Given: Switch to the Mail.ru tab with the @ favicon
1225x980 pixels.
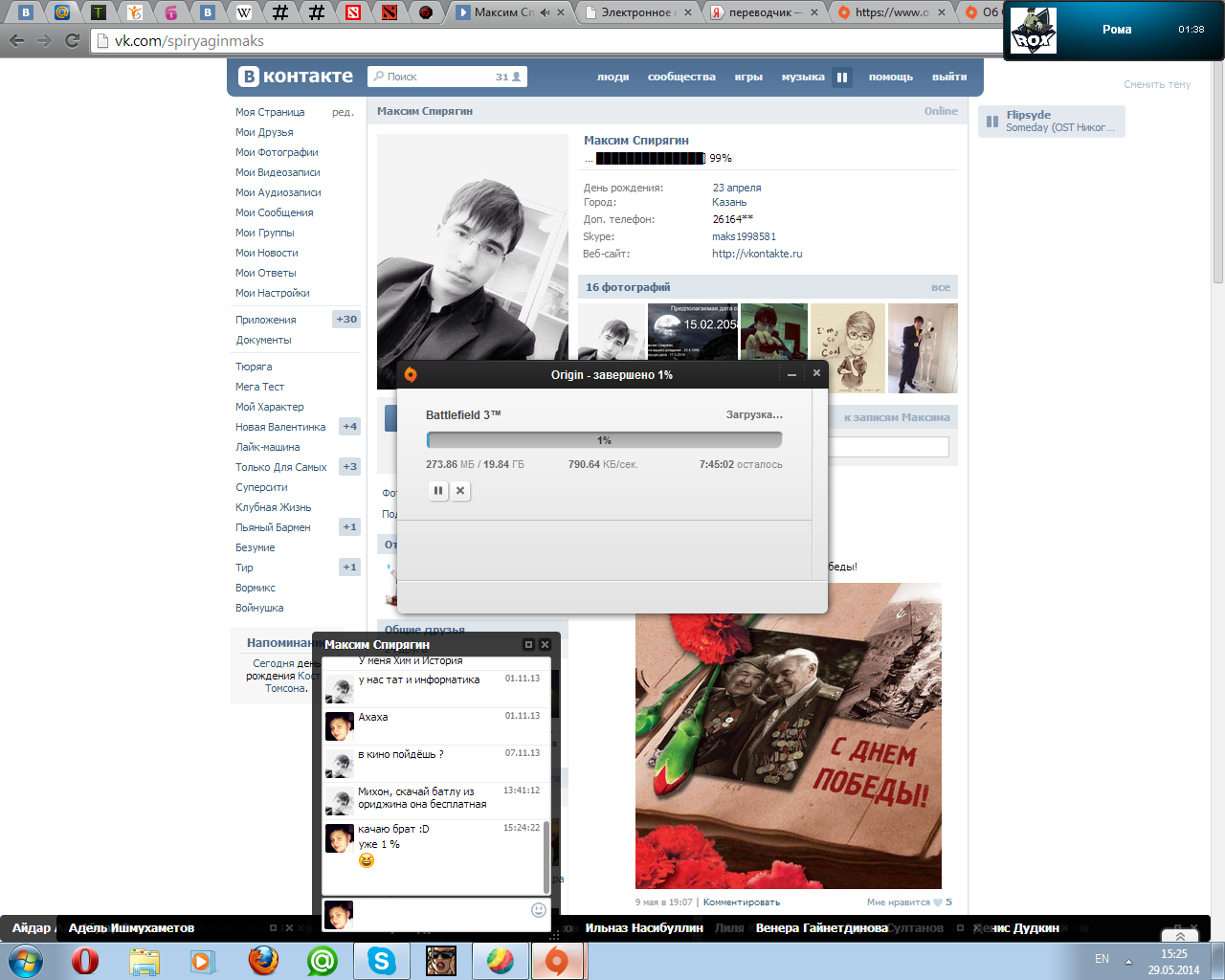Looking at the screenshot, I should tap(62, 12).
